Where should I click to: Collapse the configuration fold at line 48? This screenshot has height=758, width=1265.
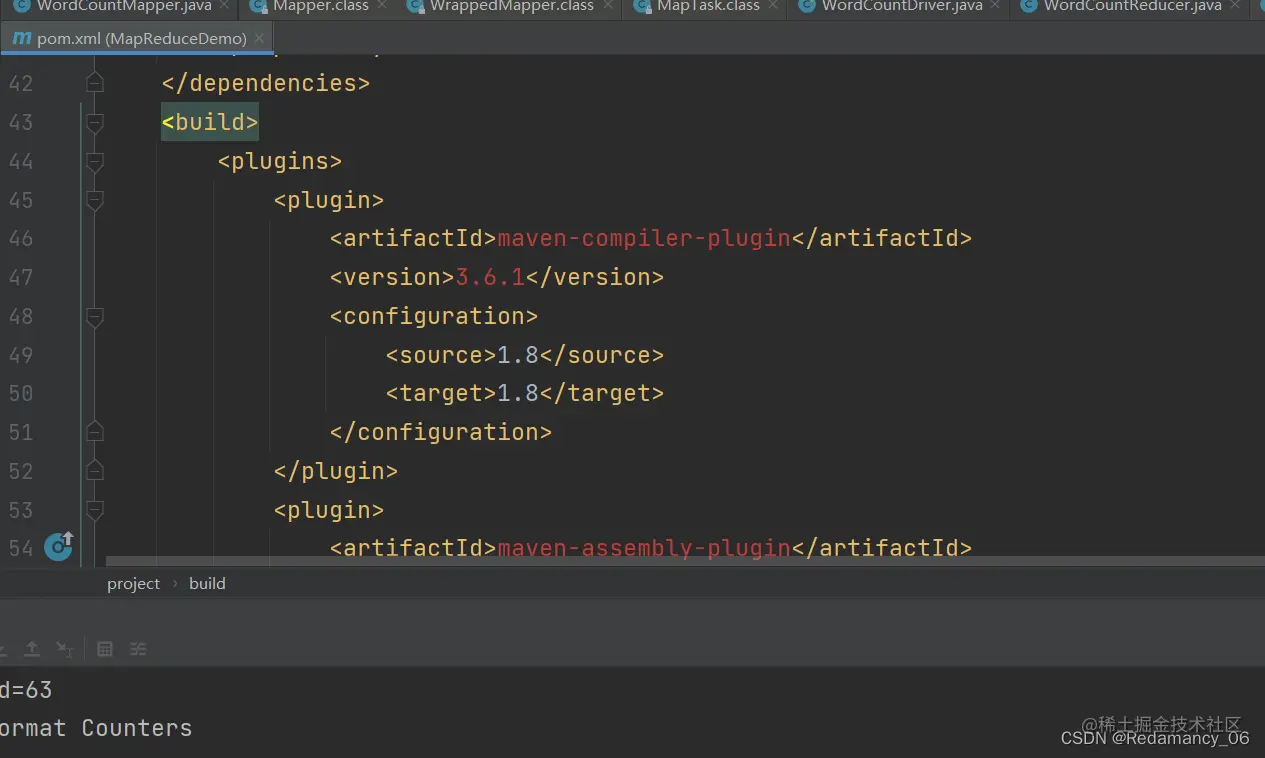tap(95, 316)
